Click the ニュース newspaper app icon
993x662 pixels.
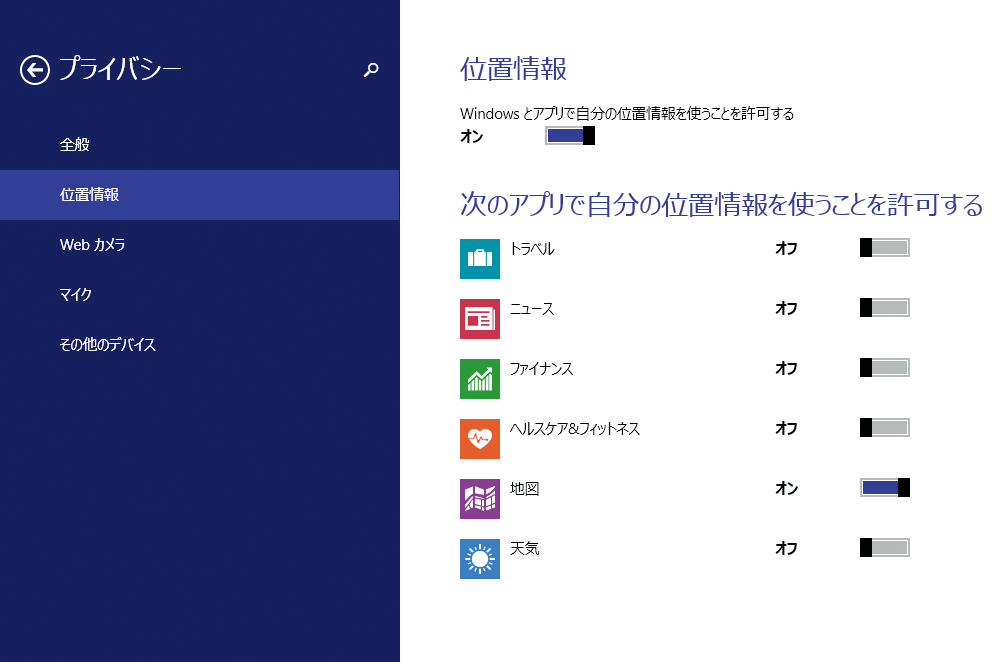(x=479, y=319)
